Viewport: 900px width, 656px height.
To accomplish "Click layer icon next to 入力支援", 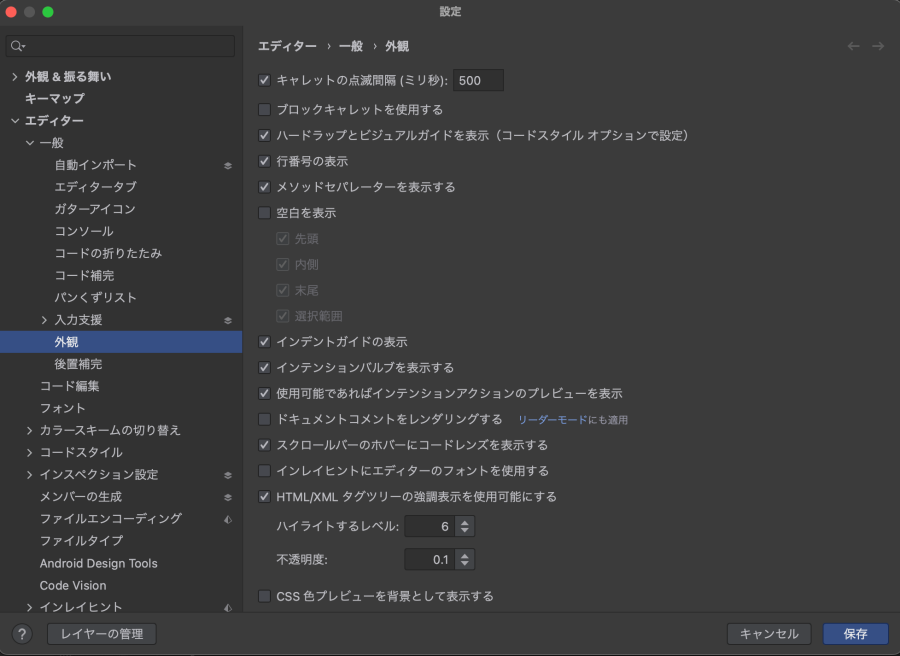I will (228, 320).
